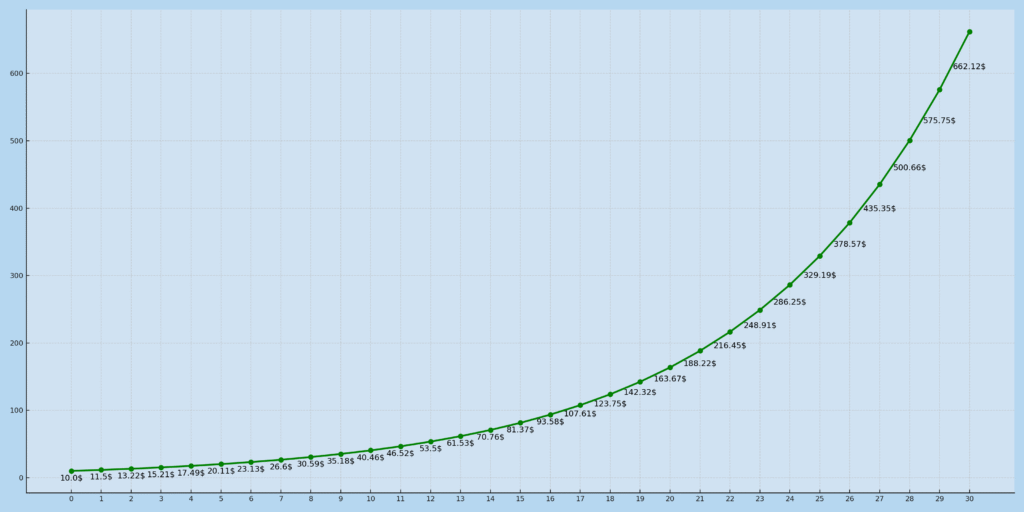Click the 188.22$ data label
This screenshot has width=1024, height=512.
(700, 364)
